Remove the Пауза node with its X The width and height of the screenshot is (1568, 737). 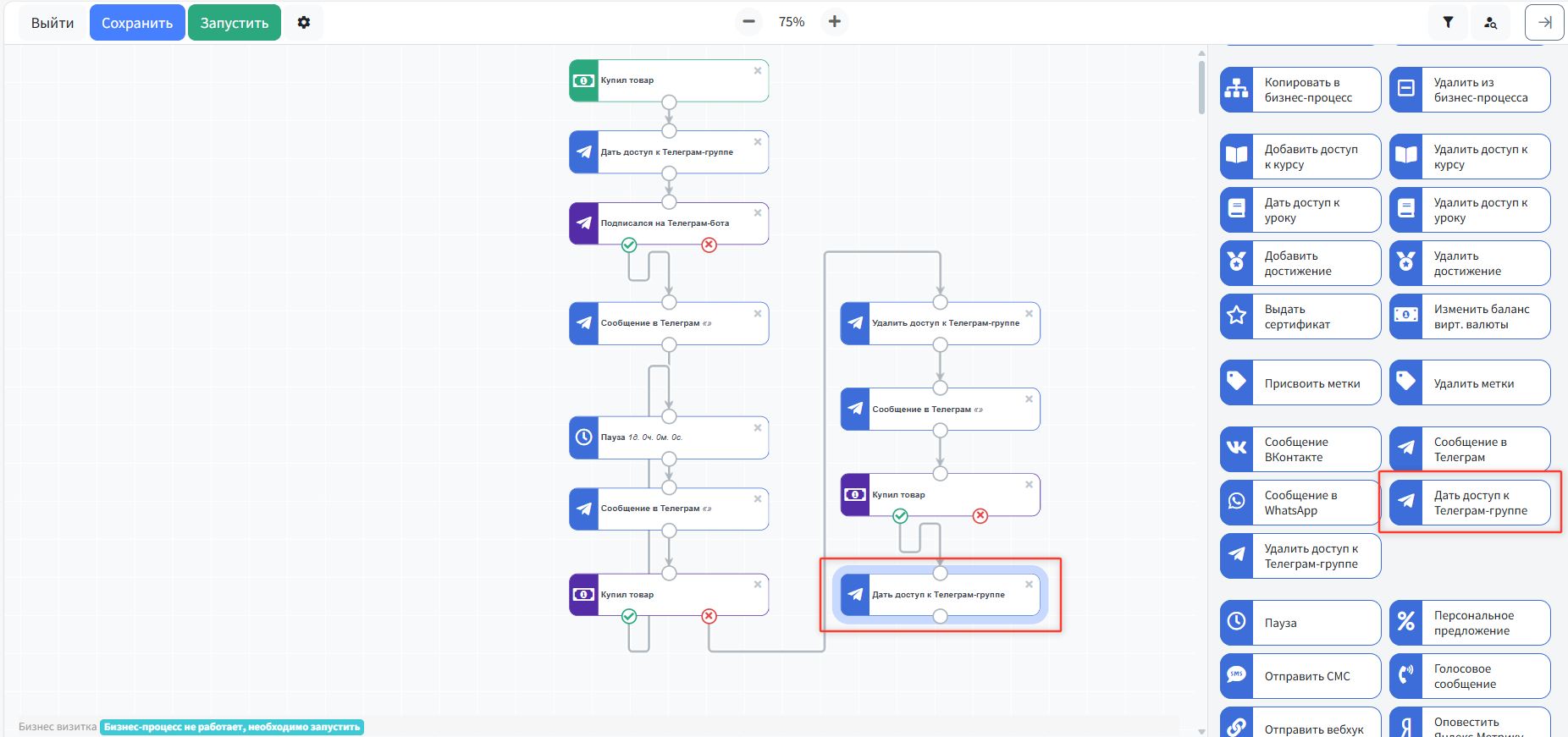point(758,428)
